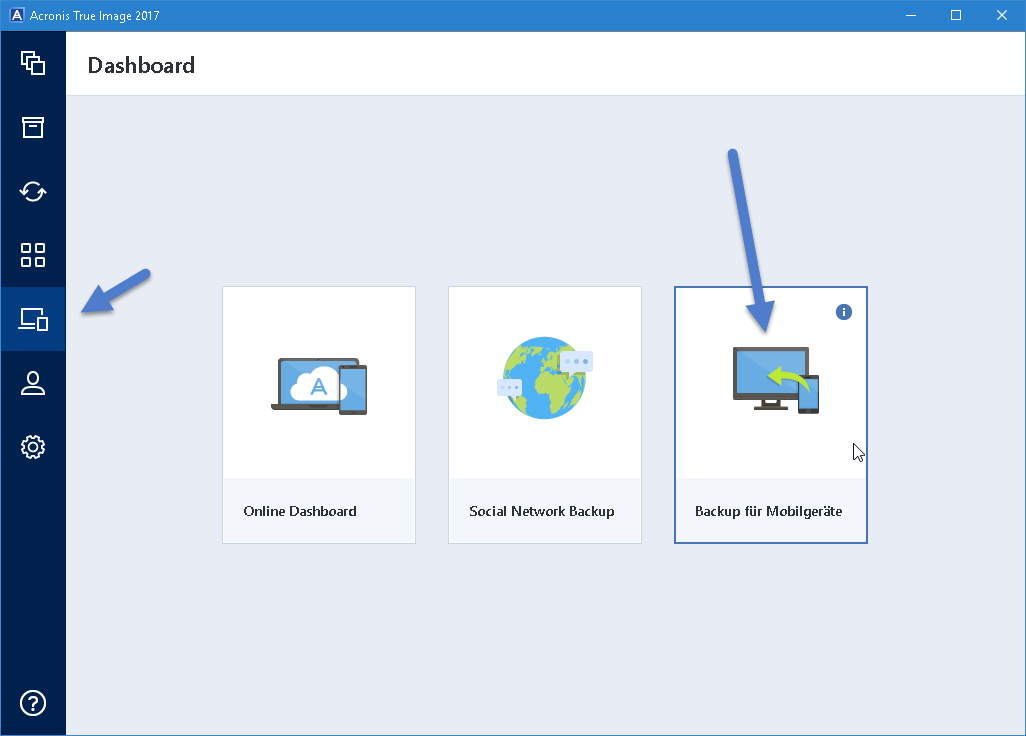Open Settings gear in the sidebar

pos(33,447)
